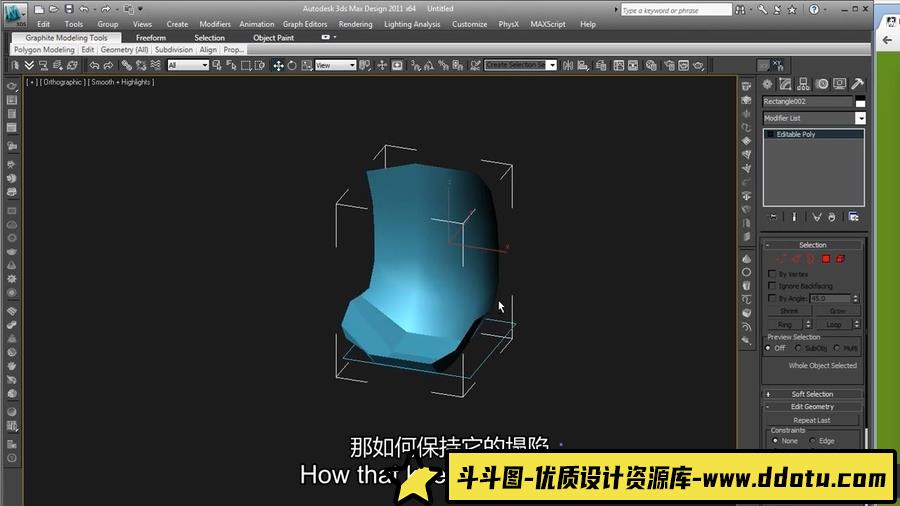The image size is (900, 506).
Task: Select Polygon sub-object level red square
Action: tap(825, 259)
